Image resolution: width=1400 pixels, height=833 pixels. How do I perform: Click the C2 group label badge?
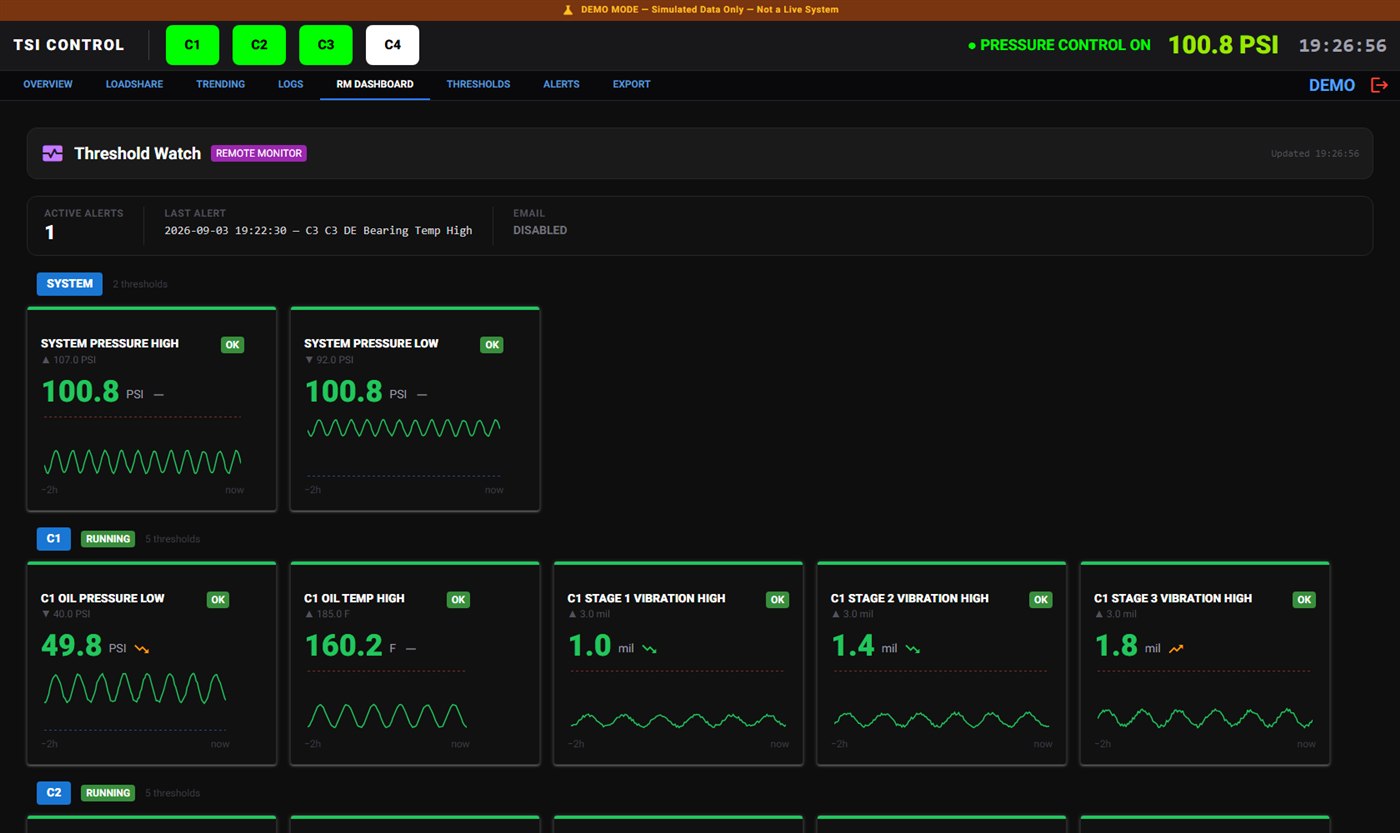point(54,793)
